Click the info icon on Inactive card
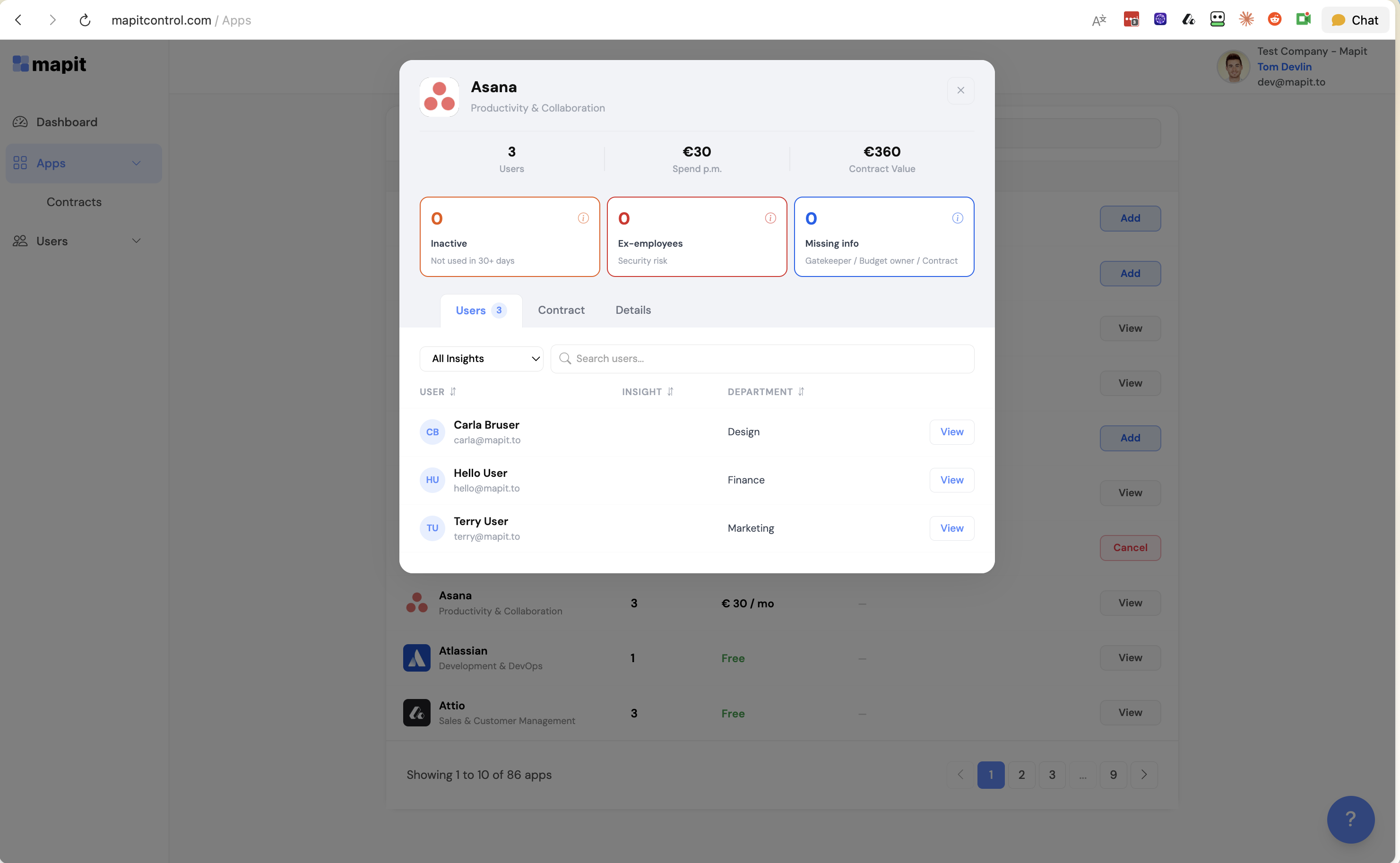 583,218
